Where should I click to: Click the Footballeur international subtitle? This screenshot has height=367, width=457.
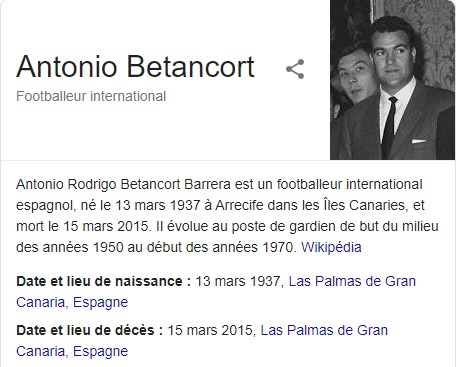click(x=91, y=96)
